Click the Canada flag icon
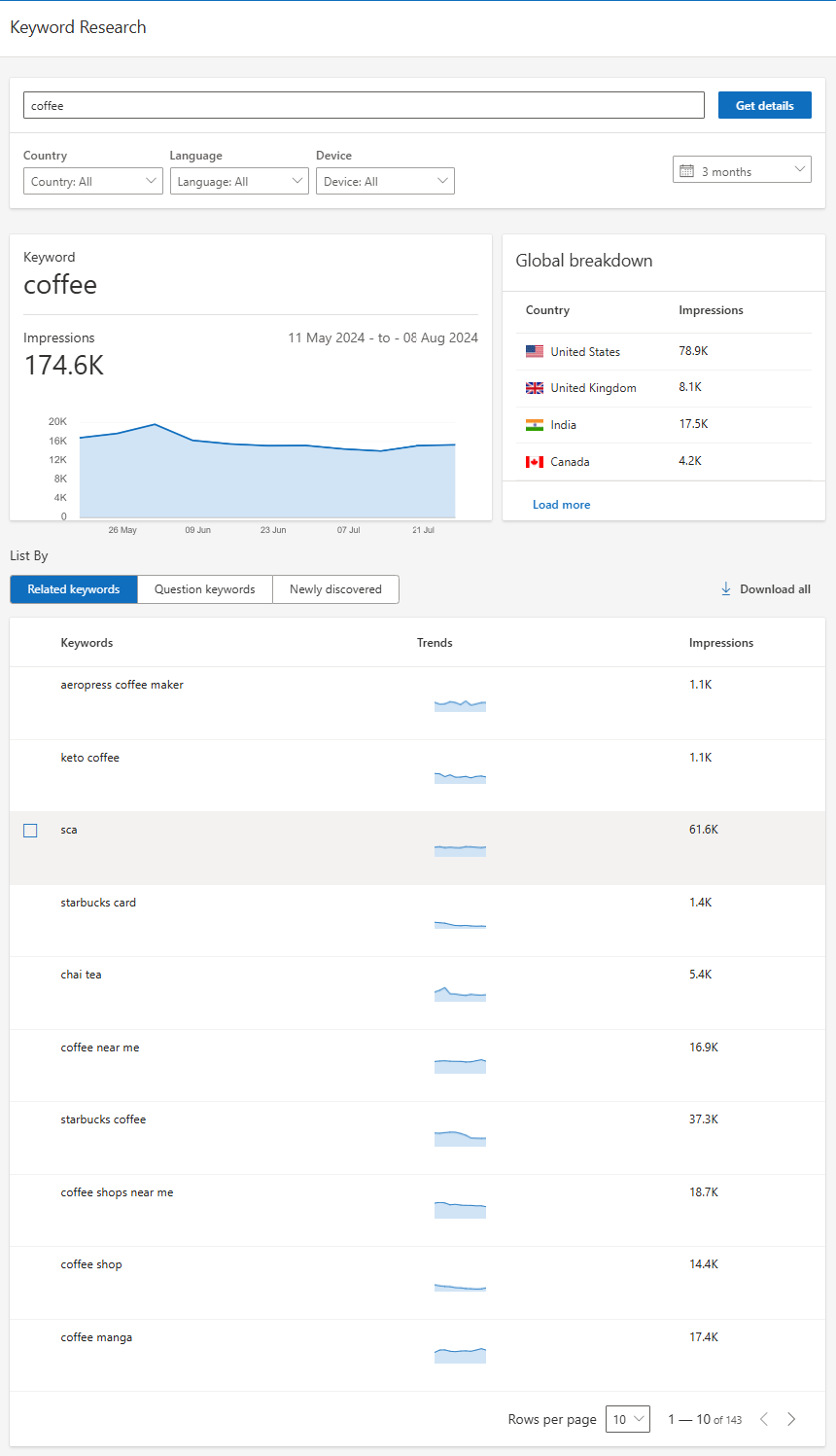This screenshot has width=836, height=1456. [x=535, y=462]
